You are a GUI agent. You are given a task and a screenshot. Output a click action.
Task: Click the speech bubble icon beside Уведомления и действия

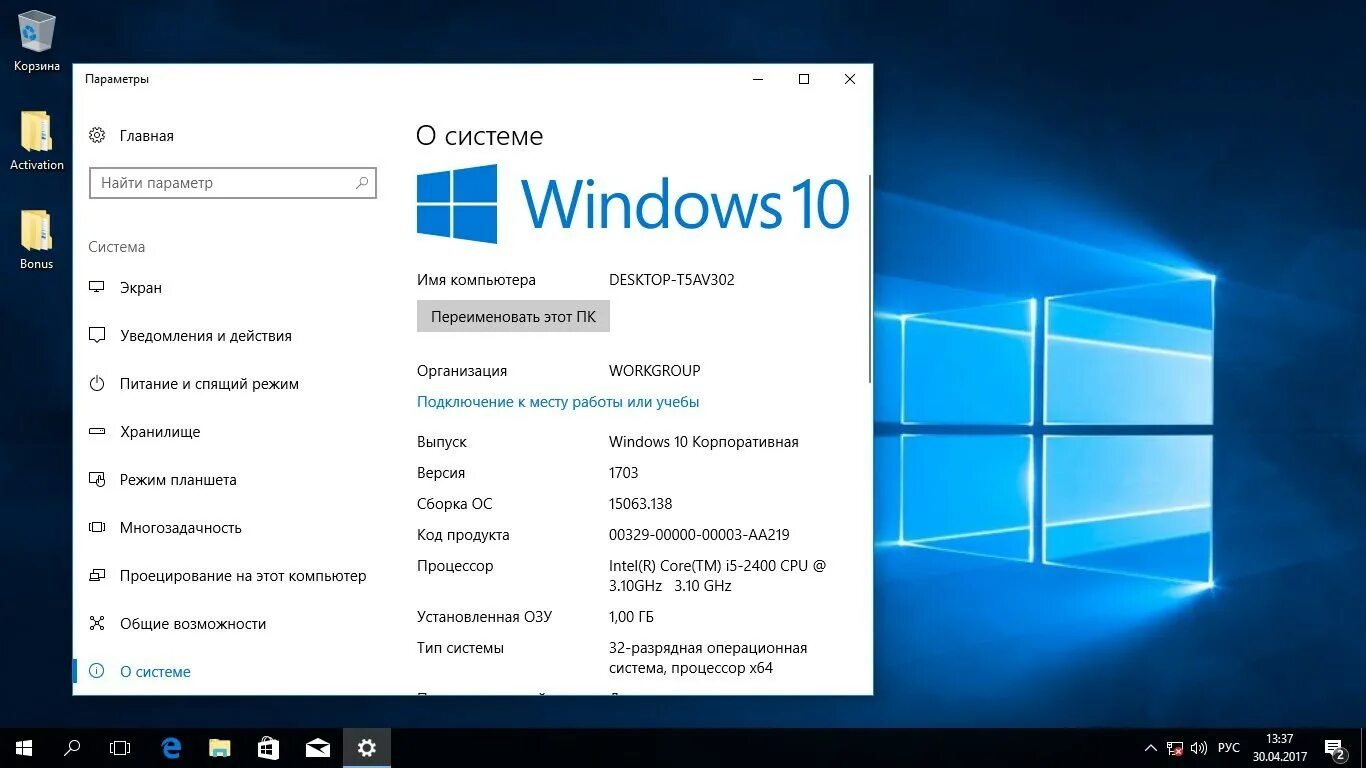click(x=97, y=335)
